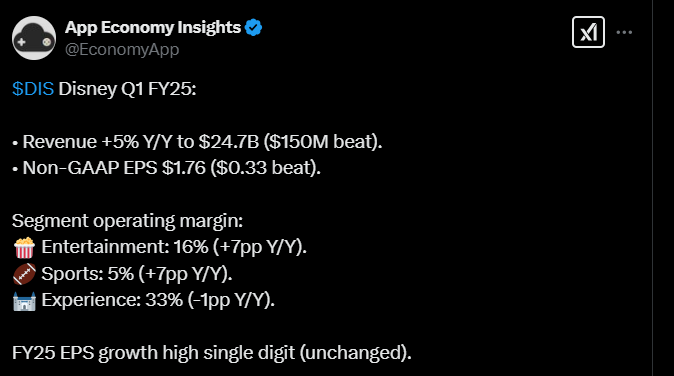Click the Entertainment: 16% text
This screenshot has width=674, height=376.
click(x=125, y=247)
